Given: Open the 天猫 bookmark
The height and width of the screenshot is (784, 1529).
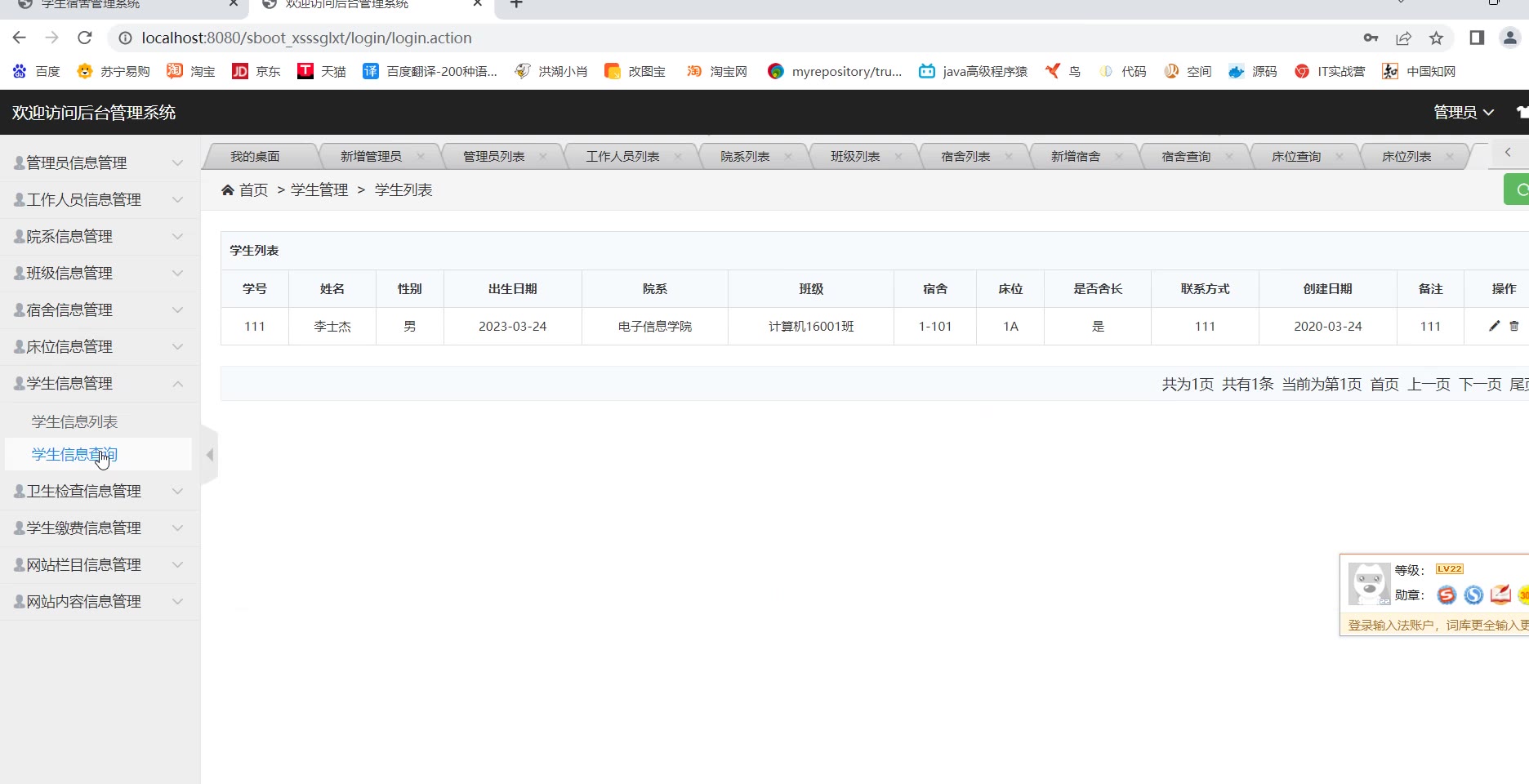Looking at the screenshot, I should (322, 71).
